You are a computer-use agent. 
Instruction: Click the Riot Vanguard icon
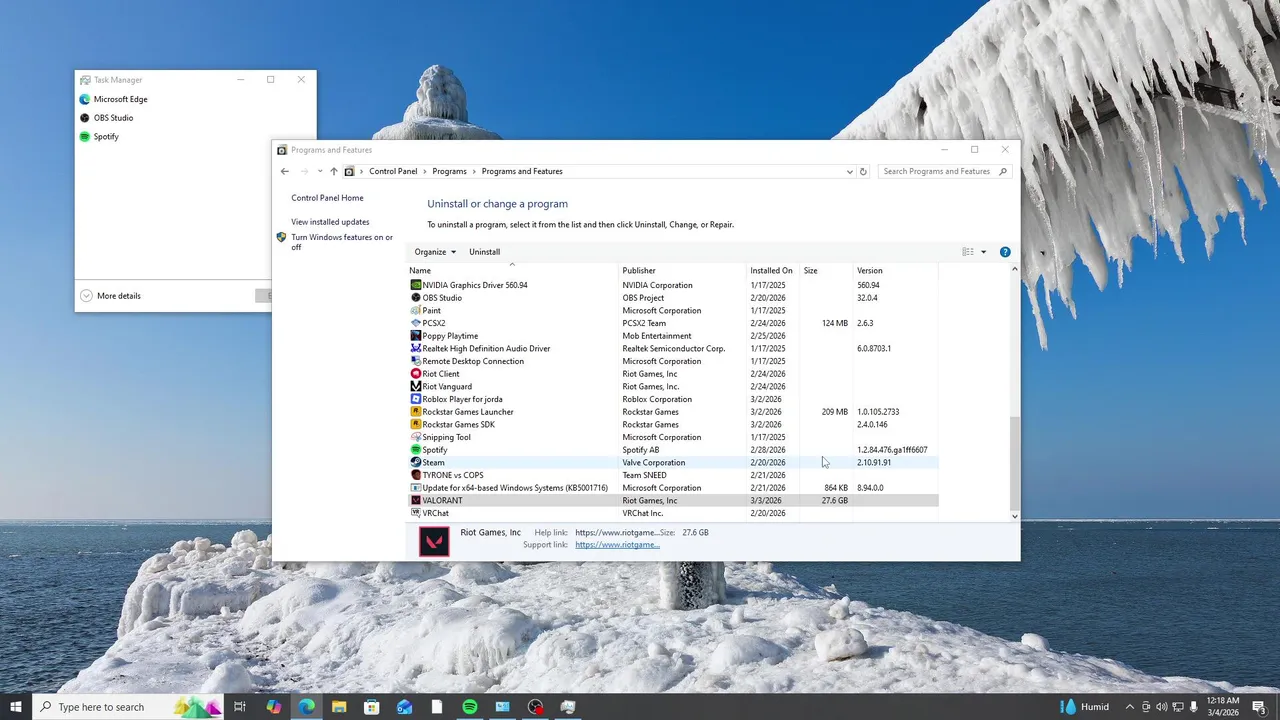pyautogui.click(x=416, y=386)
